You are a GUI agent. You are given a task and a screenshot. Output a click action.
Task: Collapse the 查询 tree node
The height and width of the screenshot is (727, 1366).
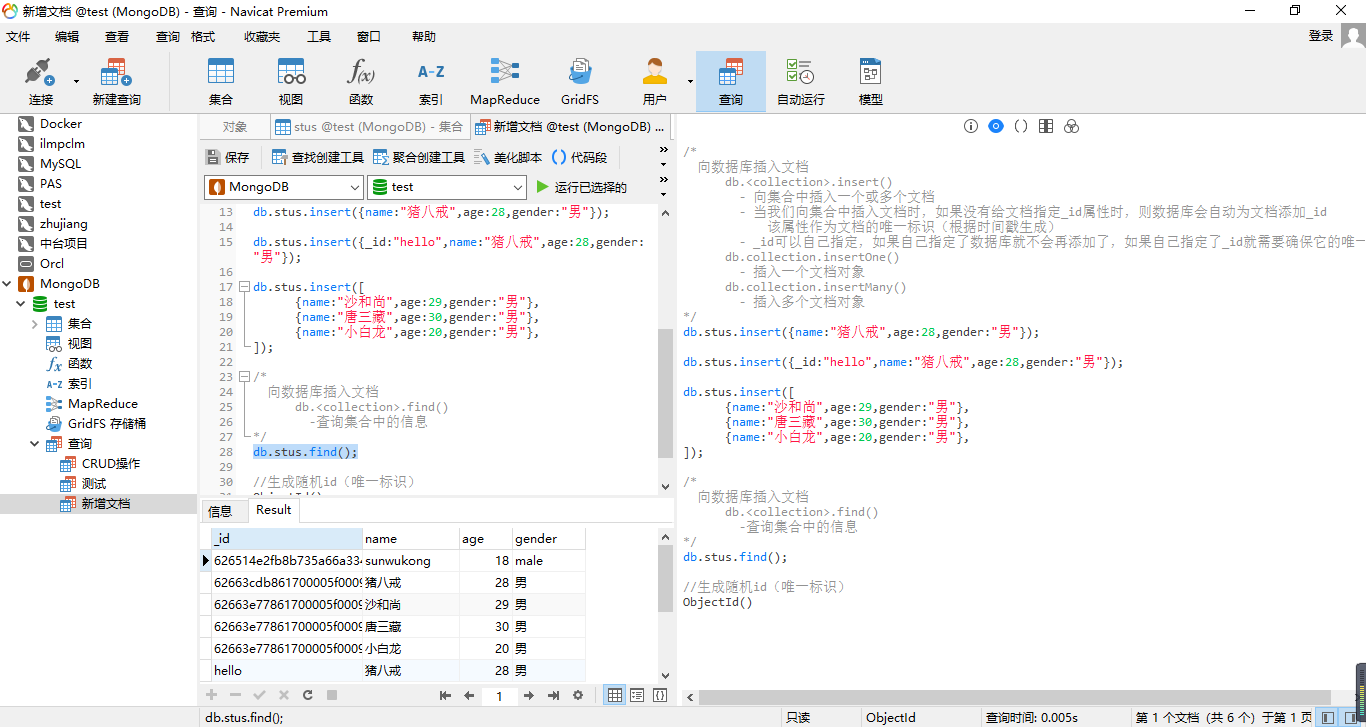click(35, 443)
